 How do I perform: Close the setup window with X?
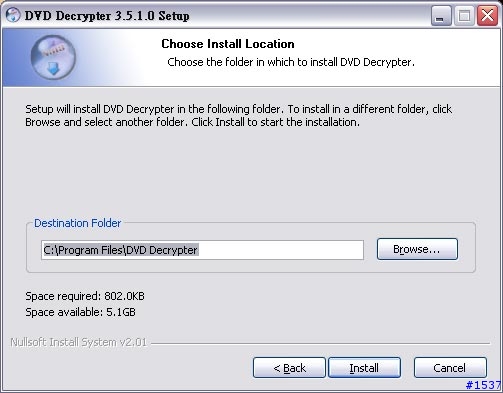click(x=487, y=16)
